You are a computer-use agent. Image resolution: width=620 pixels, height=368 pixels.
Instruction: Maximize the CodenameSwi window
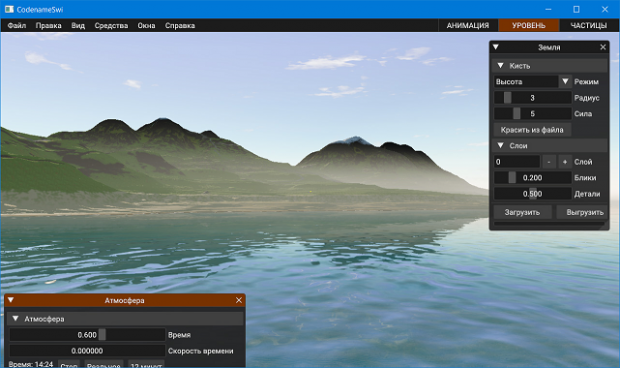coord(577,9)
